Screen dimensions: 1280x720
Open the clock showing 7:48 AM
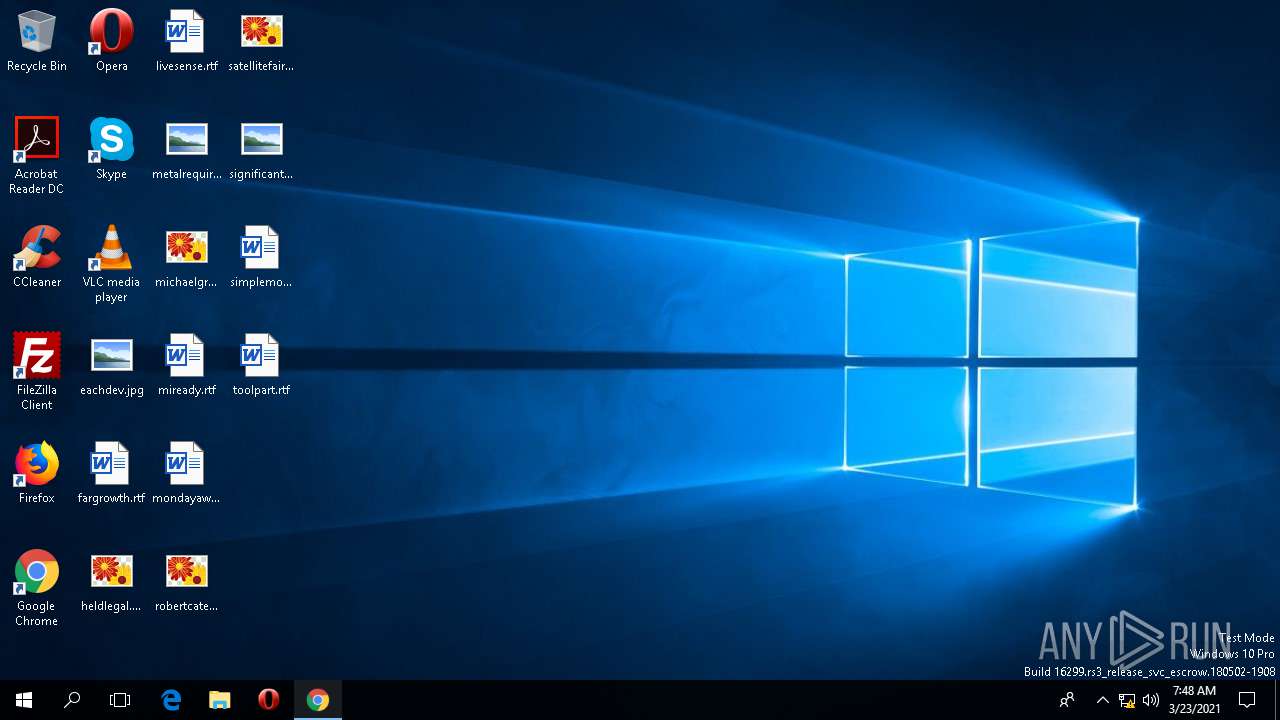point(1194,700)
